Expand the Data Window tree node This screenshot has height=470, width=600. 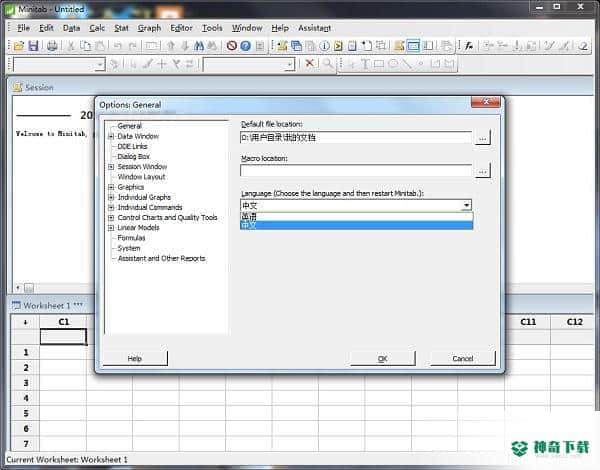point(111,136)
